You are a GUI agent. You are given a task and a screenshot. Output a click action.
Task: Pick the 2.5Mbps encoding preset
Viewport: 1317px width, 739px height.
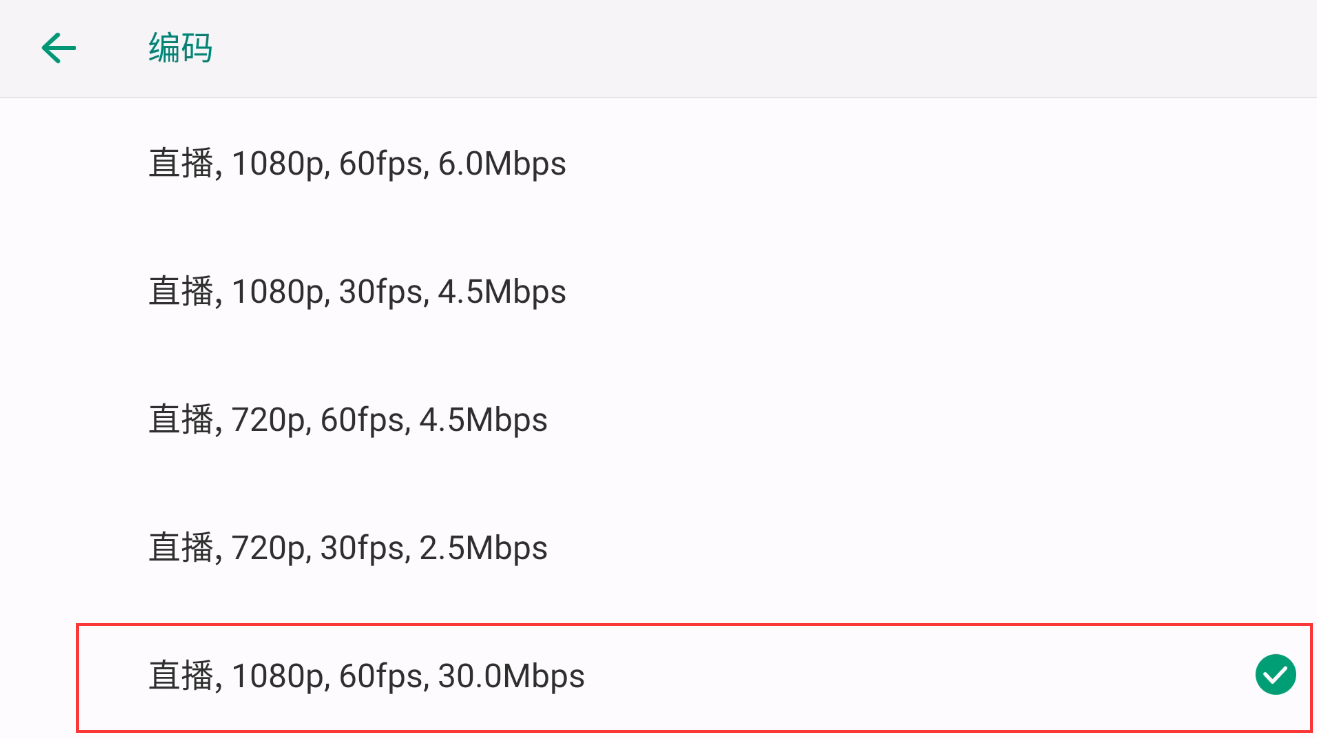click(x=658, y=548)
